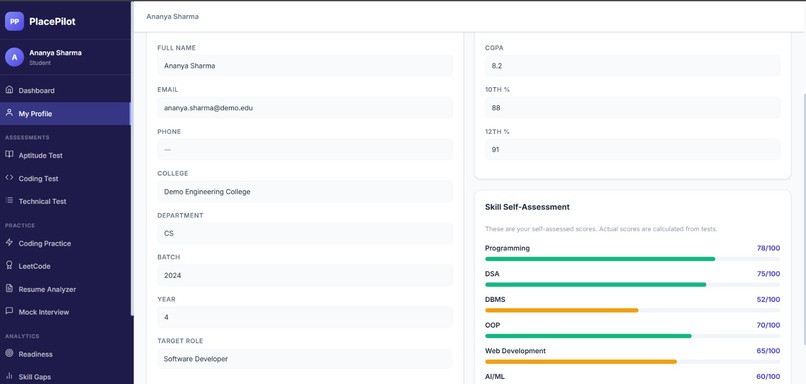
Task: Click the 70/100 OOP score
Action: pos(768,325)
